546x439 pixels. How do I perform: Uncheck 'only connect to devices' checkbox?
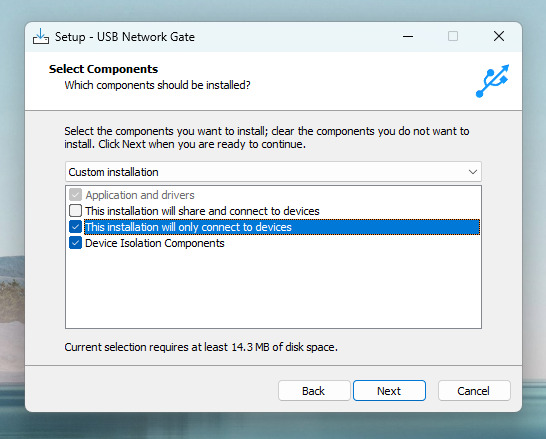pyautogui.click(x=75, y=227)
